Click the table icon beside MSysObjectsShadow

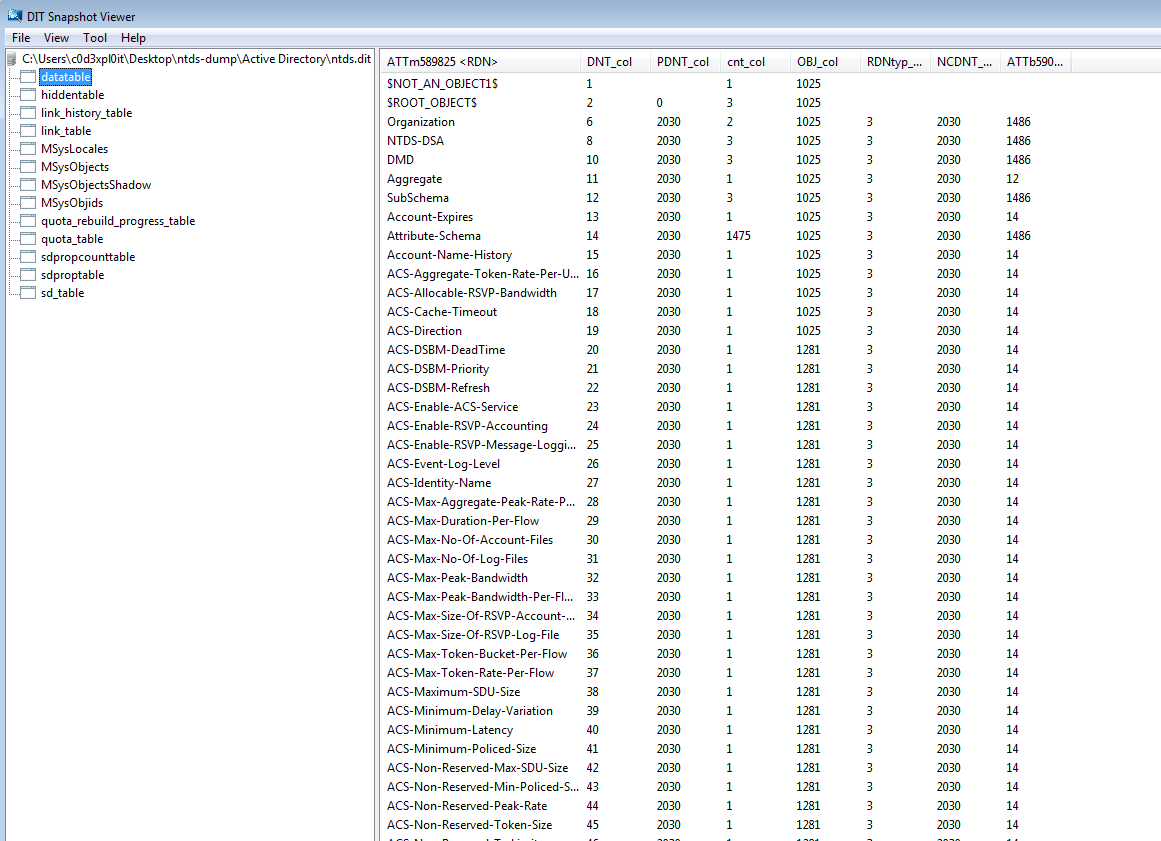pos(27,184)
